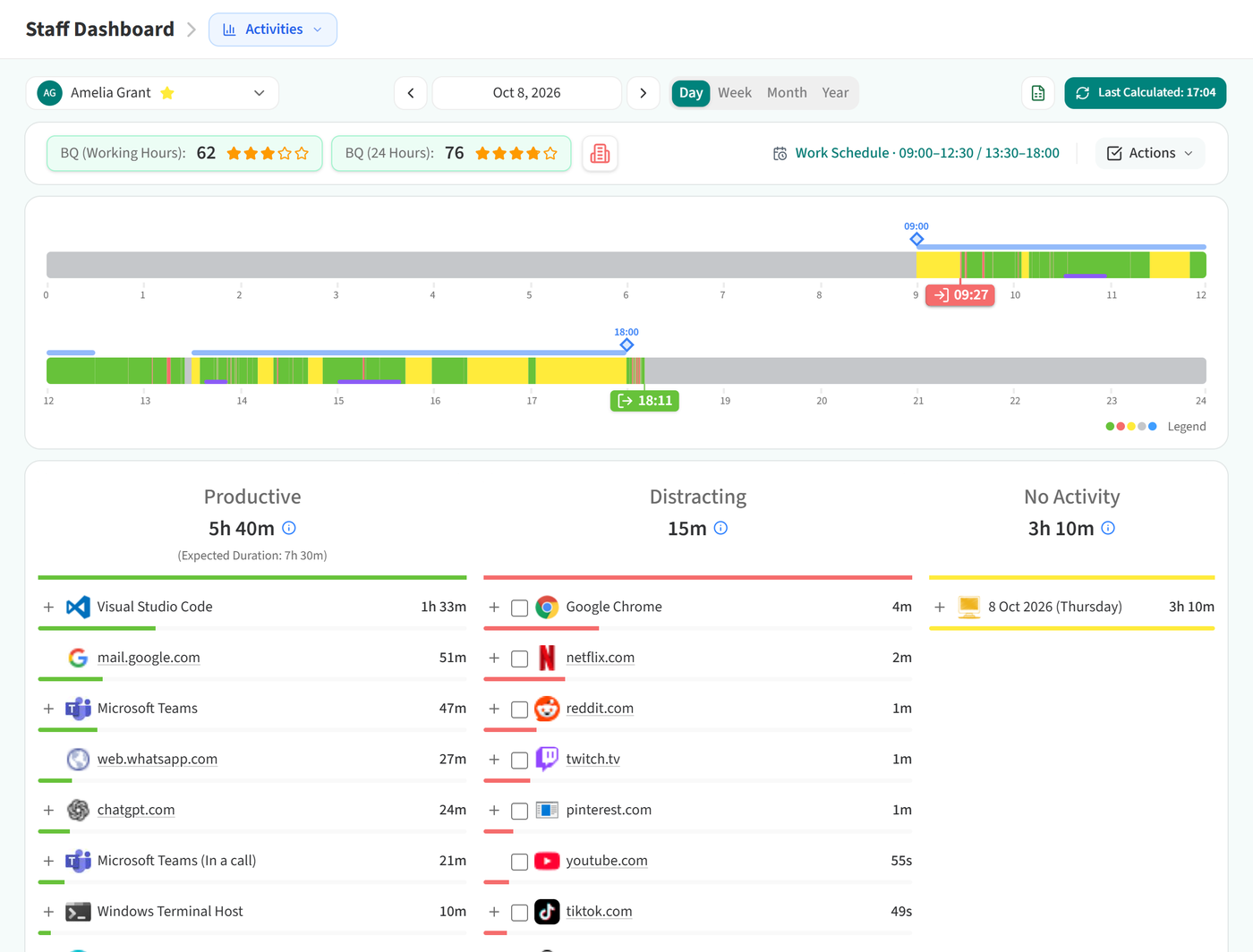Check the youtube.com checkbox
The height and width of the screenshot is (952, 1253).
pyautogui.click(x=519, y=863)
